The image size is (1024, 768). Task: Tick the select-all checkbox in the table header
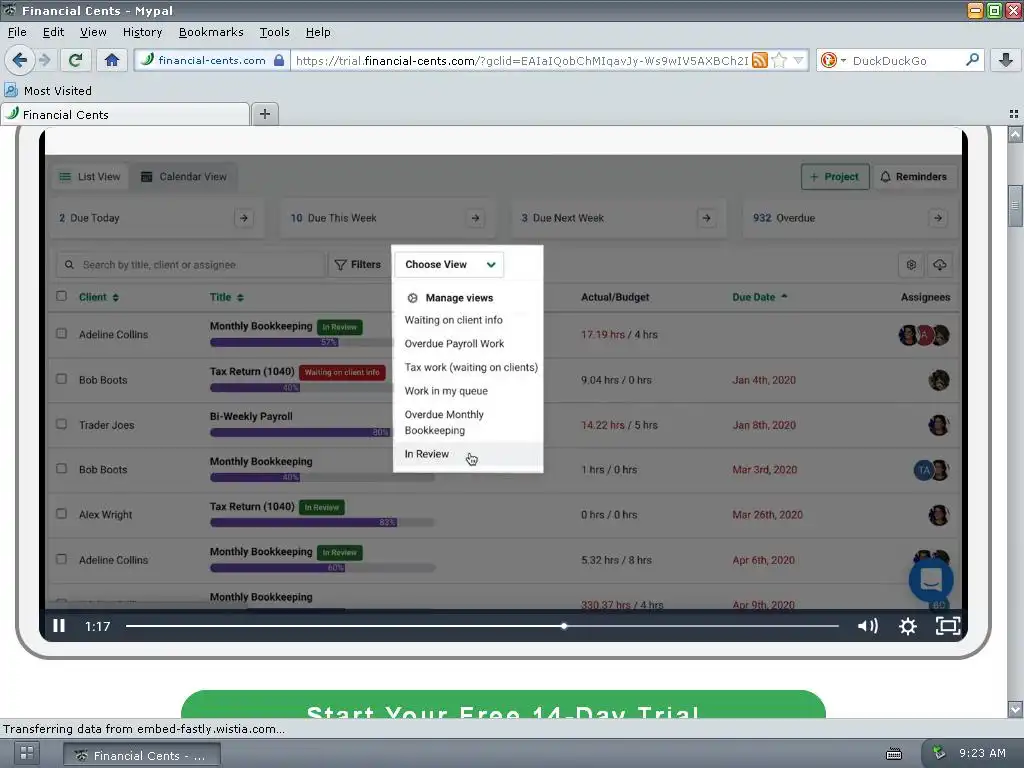[x=61, y=296]
